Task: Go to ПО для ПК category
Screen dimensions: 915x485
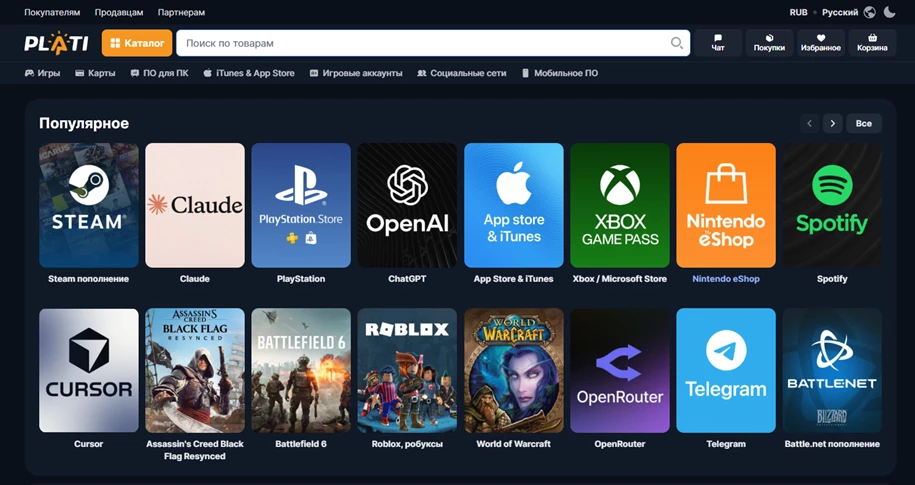Action: tap(159, 73)
